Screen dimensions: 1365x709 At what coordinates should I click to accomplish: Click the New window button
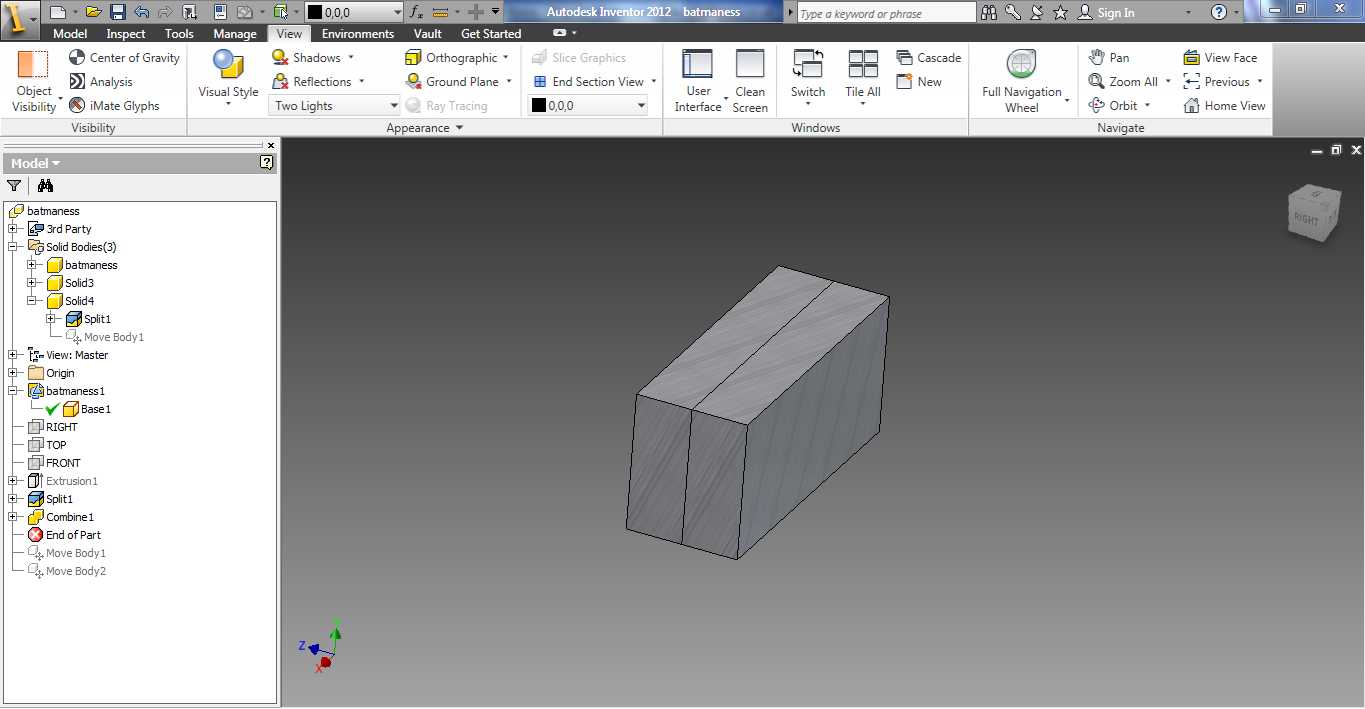point(919,81)
